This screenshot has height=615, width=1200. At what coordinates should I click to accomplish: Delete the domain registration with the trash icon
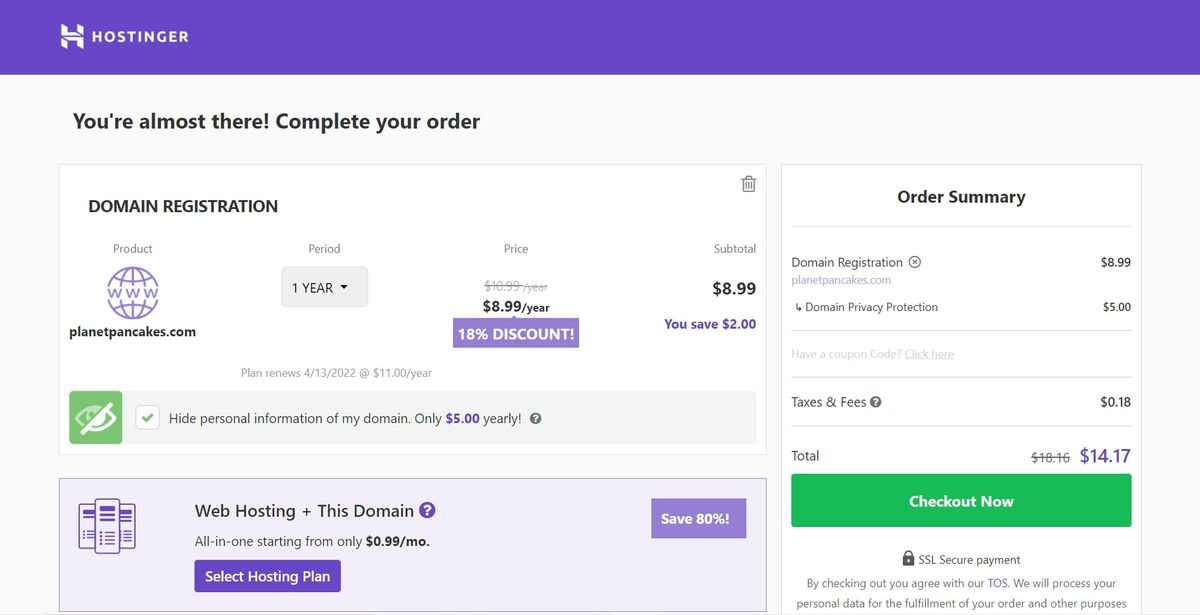747,183
